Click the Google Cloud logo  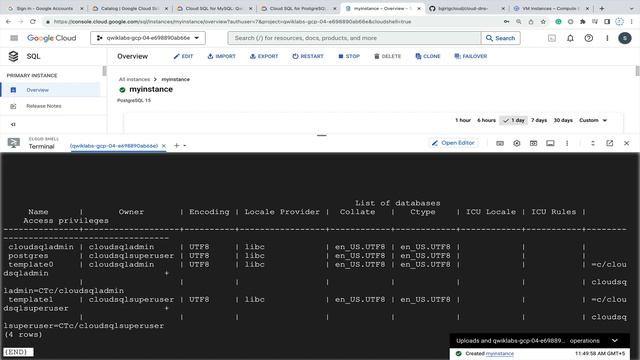tap(51, 38)
